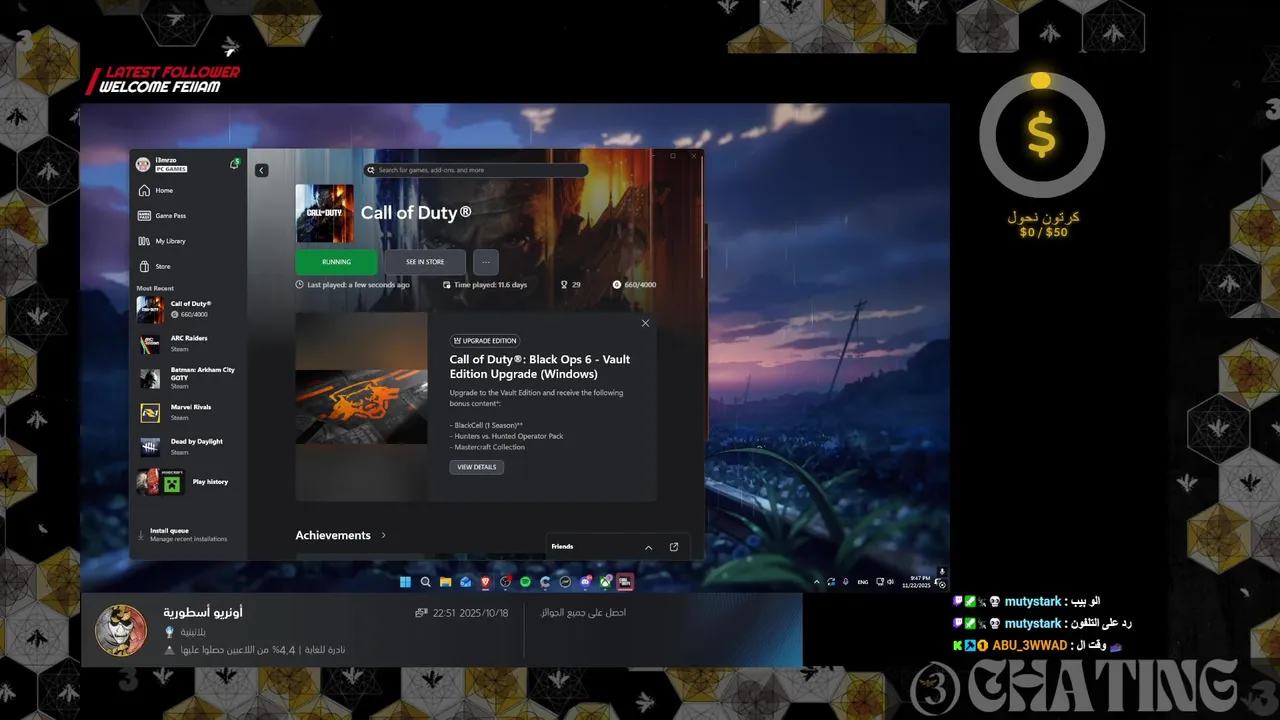This screenshot has width=1280, height=720.
Task: Open the Windows Start menu
Action: point(405,581)
